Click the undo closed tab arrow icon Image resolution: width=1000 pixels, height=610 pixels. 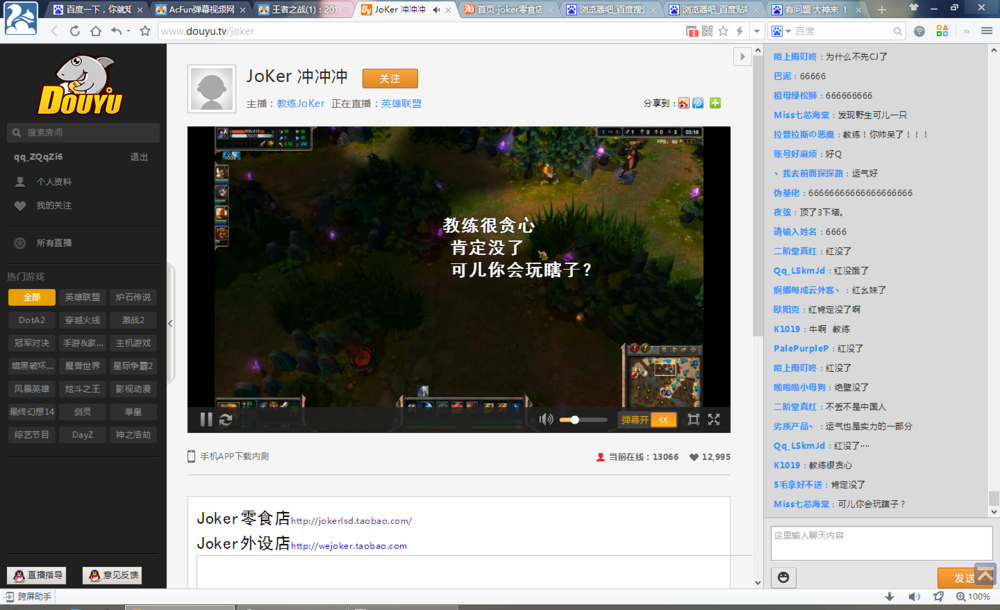pyautogui.click(x=116, y=31)
